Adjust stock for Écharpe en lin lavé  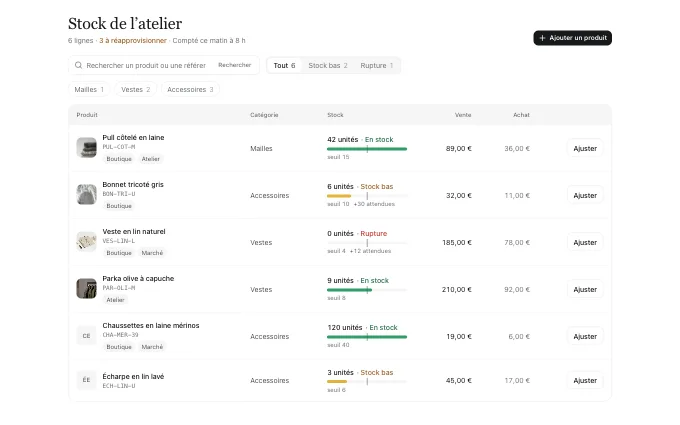click(585, 380)
